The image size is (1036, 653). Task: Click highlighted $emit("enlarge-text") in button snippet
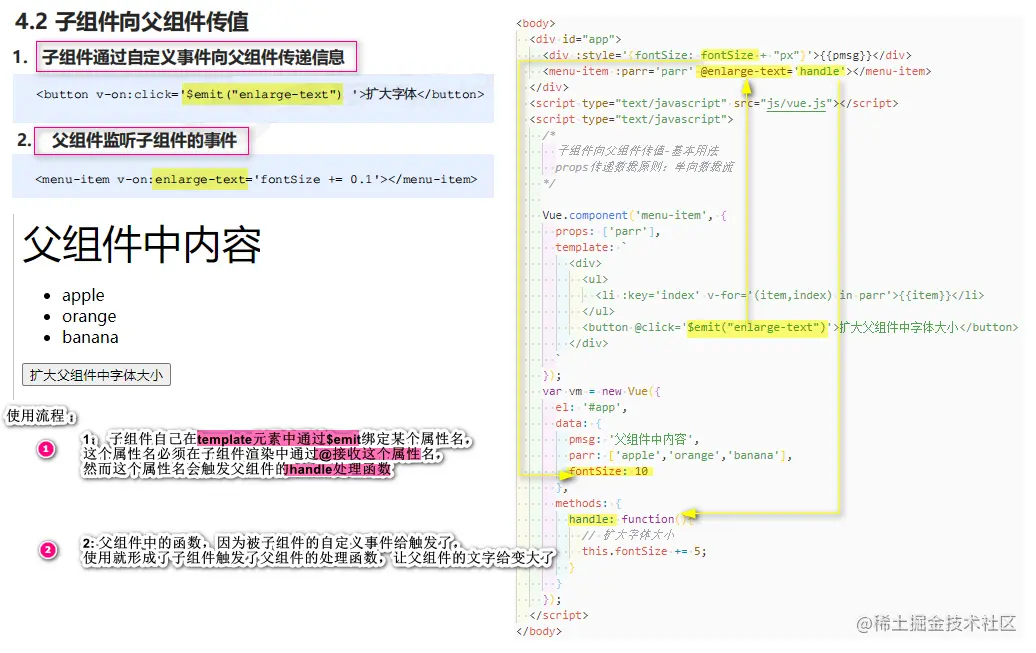(262, 95)
